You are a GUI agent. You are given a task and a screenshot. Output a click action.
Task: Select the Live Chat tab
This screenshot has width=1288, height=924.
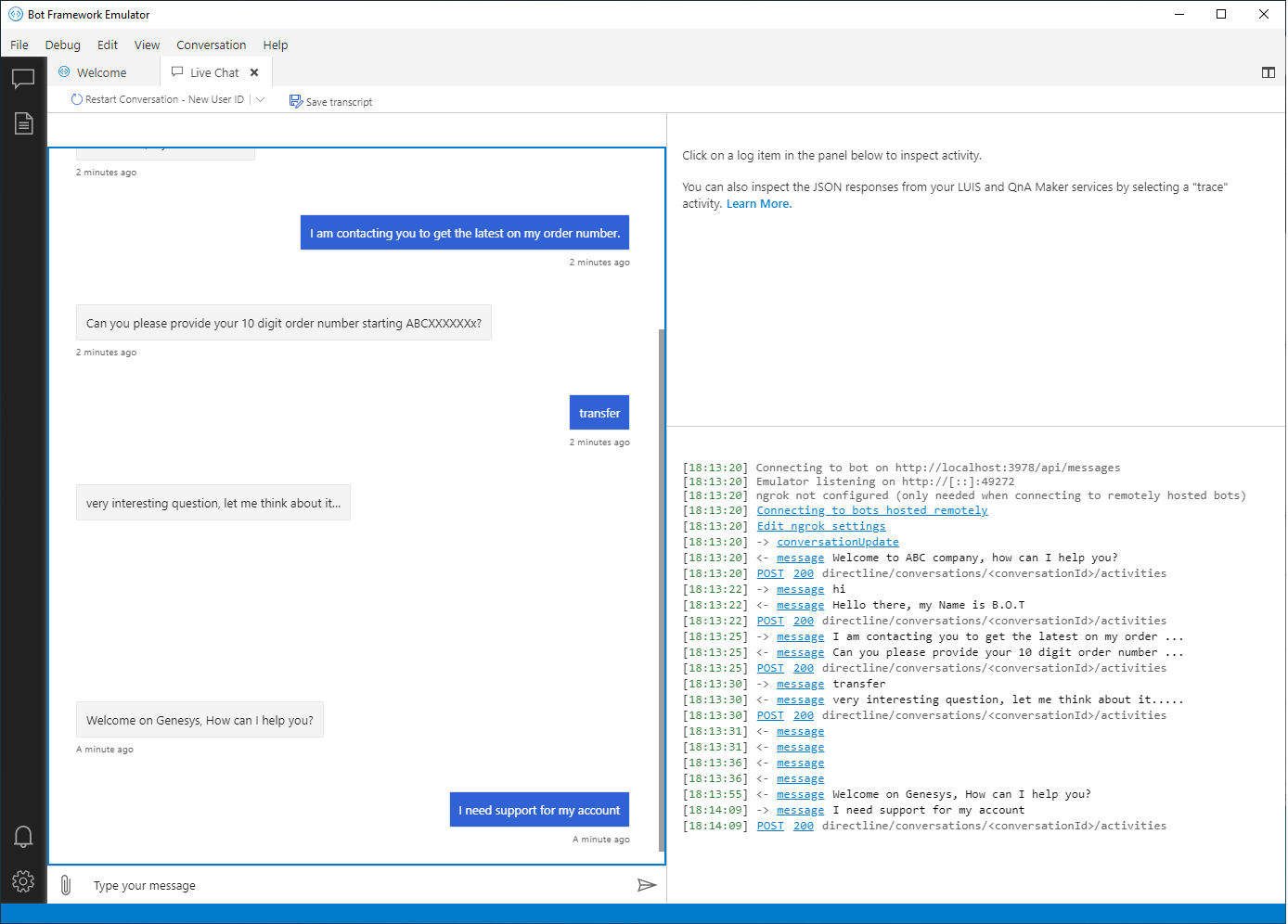tap(214, 72)
